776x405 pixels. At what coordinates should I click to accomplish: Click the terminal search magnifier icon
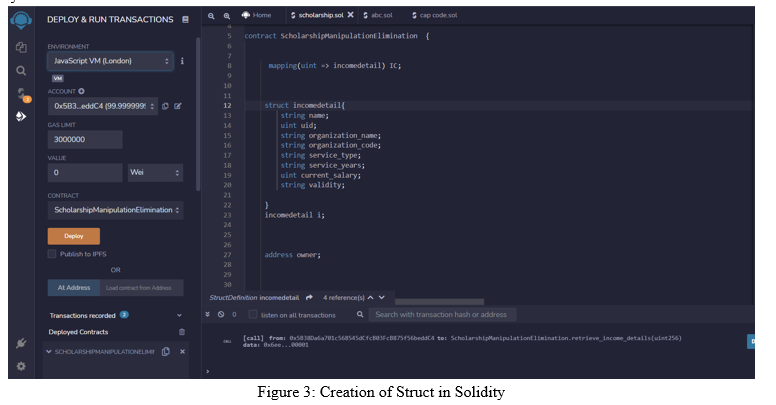pos(360,314)
